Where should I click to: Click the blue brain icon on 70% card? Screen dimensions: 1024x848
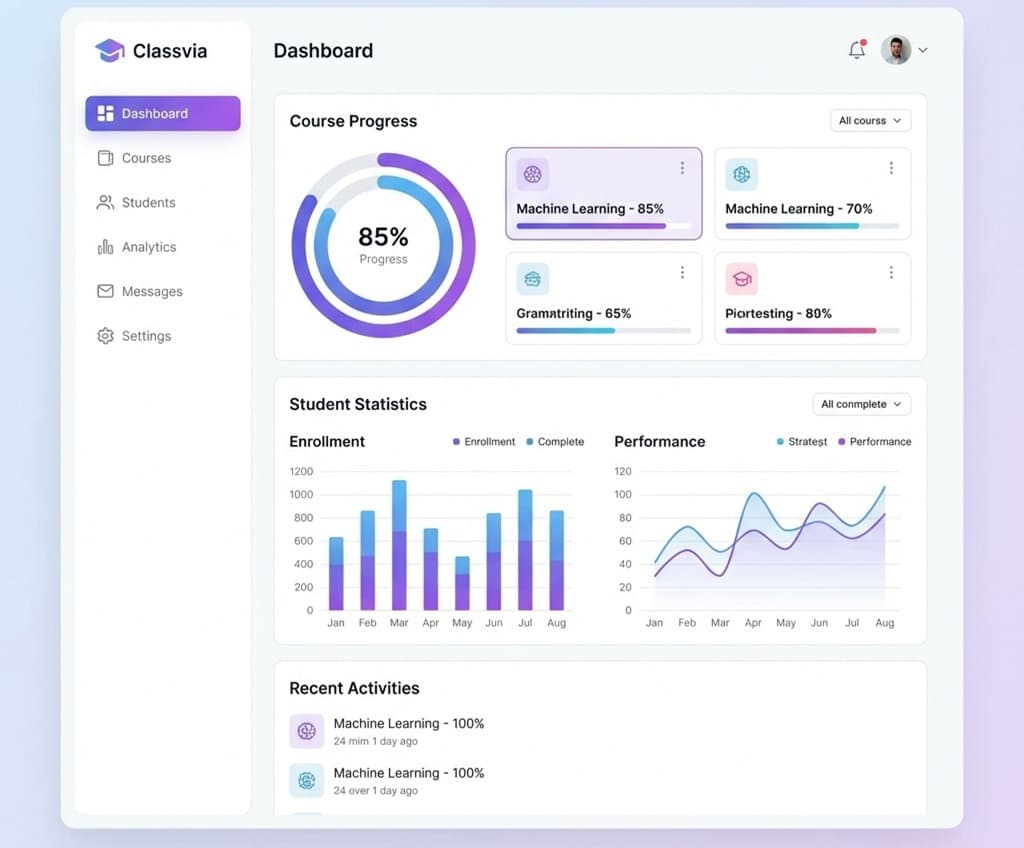tap(742, 174)
